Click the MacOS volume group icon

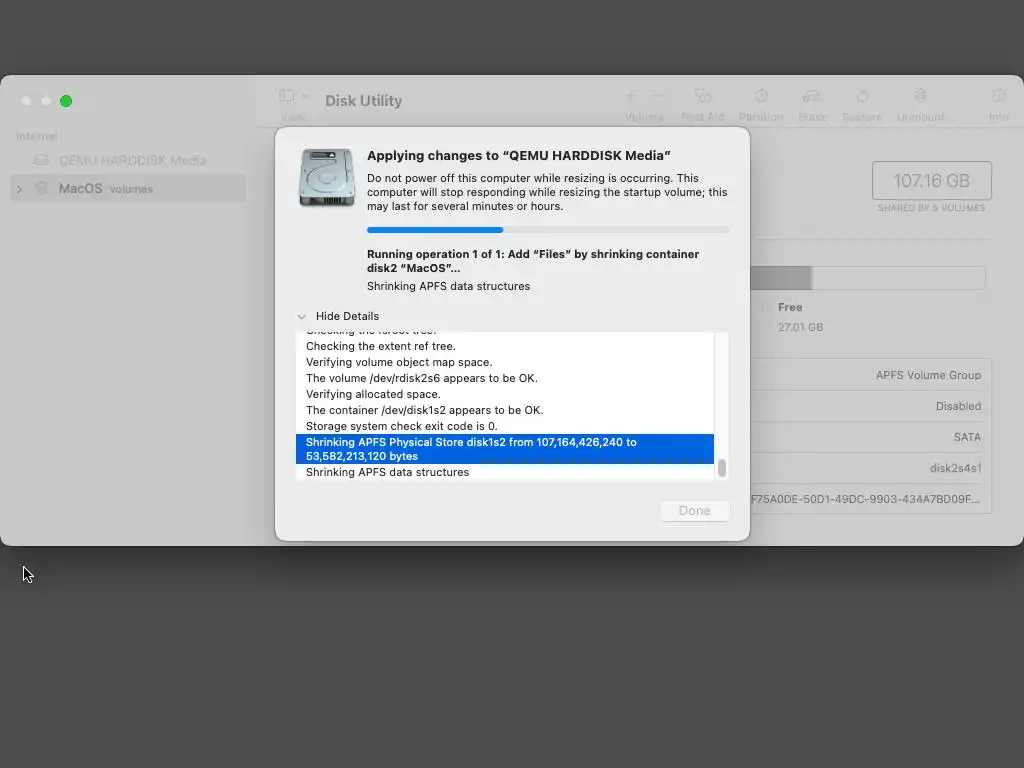tap(41, 188)
